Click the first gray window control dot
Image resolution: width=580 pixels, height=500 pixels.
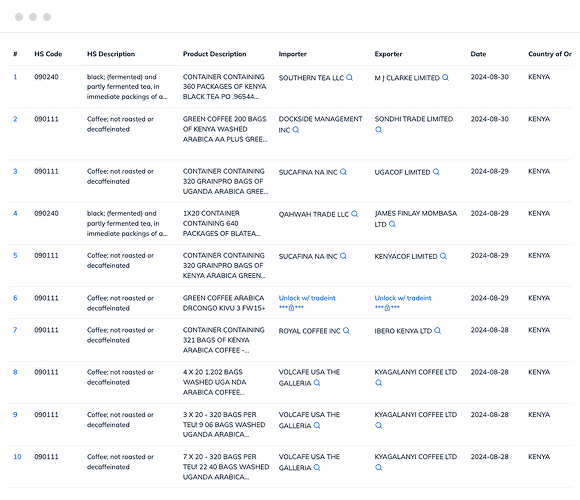point(19,17)
